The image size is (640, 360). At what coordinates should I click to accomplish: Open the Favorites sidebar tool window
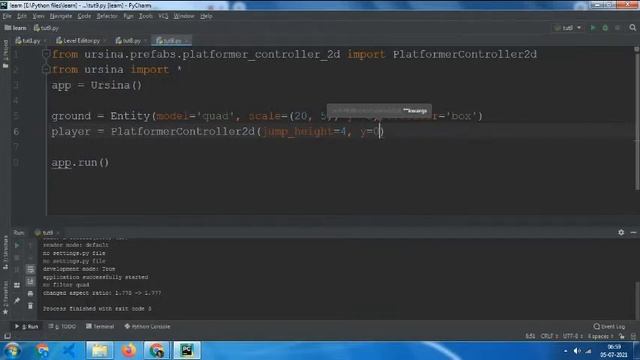tap(5, 298)
